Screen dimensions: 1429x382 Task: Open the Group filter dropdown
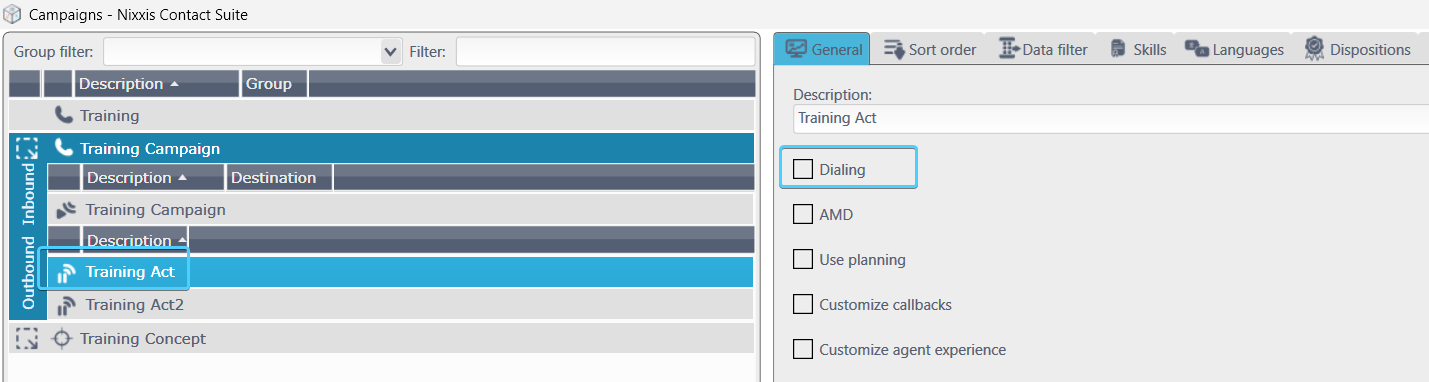click(x=391, y=51)
